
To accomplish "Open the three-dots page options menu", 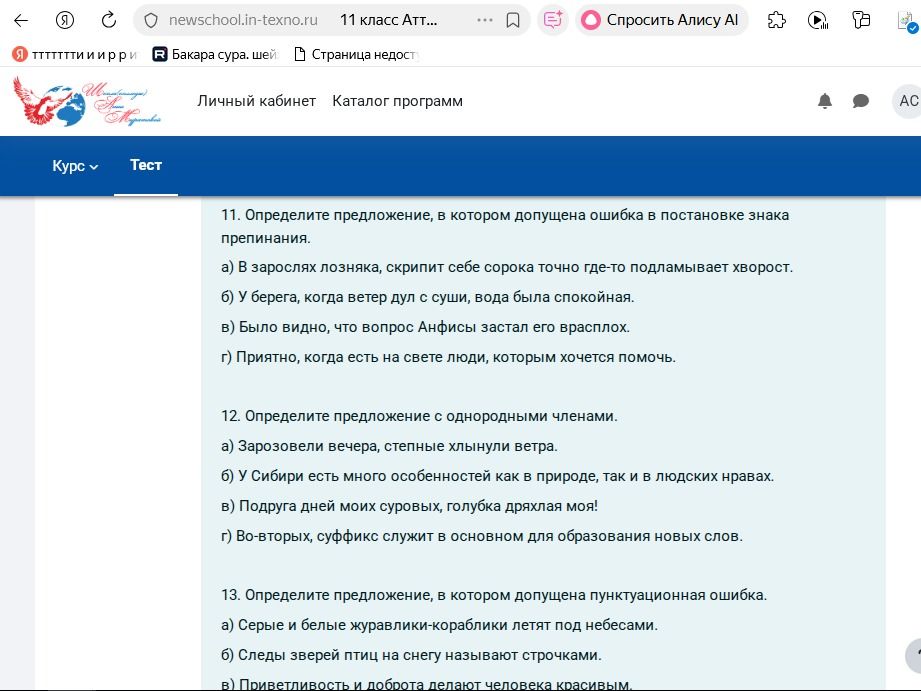I will (x=485, y=20).
